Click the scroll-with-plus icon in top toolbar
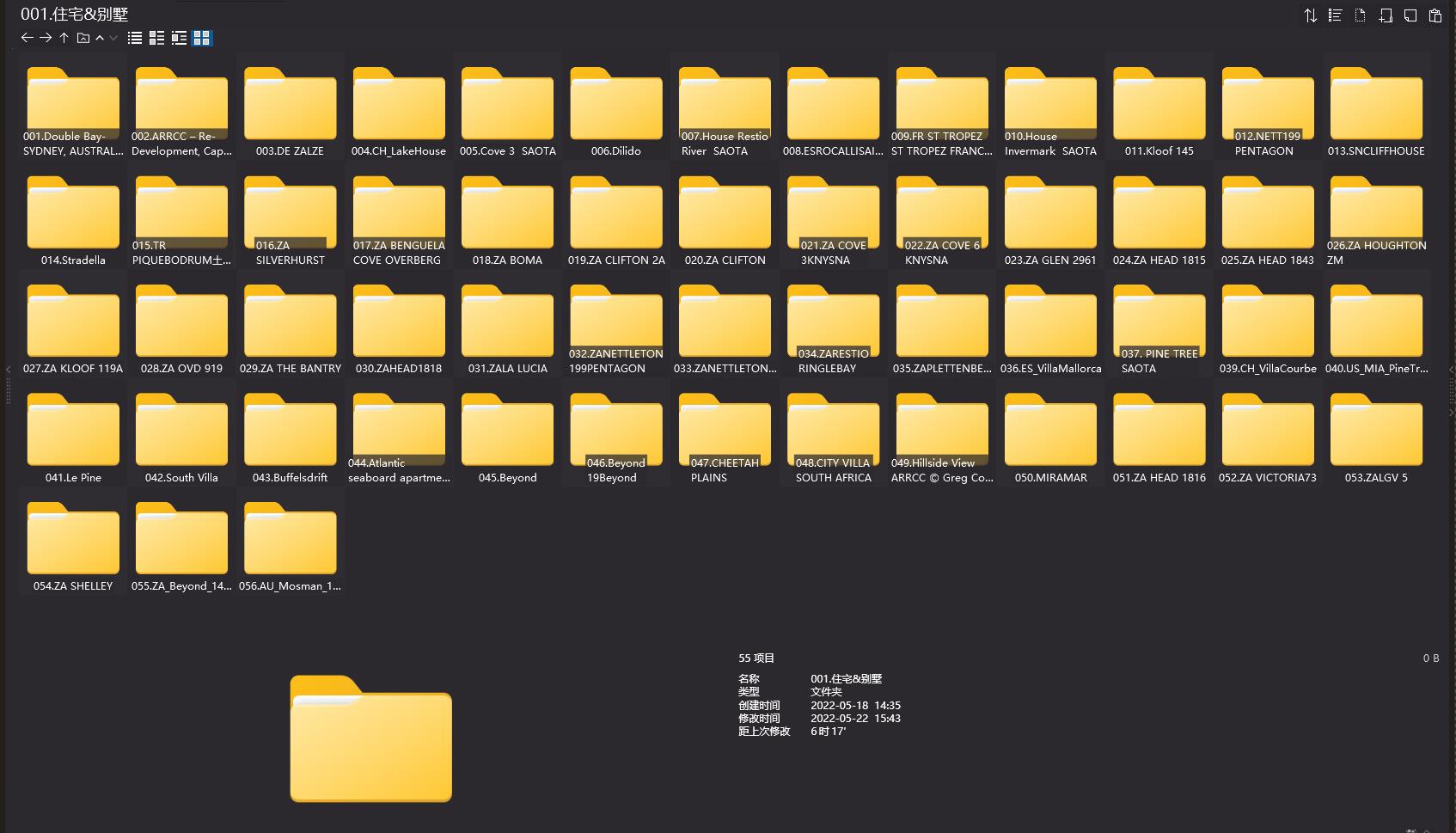 1385,15
